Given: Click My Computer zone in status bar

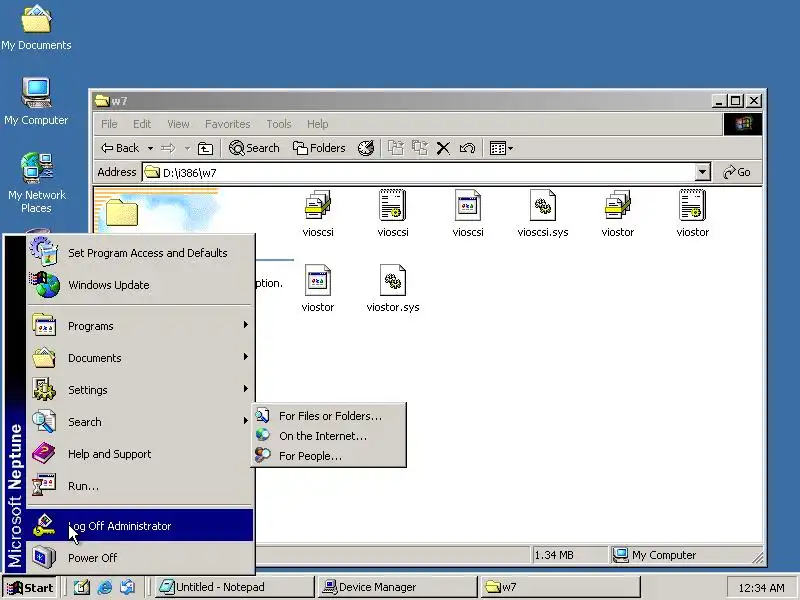Looking at the screenshot, I should point(681,555).
